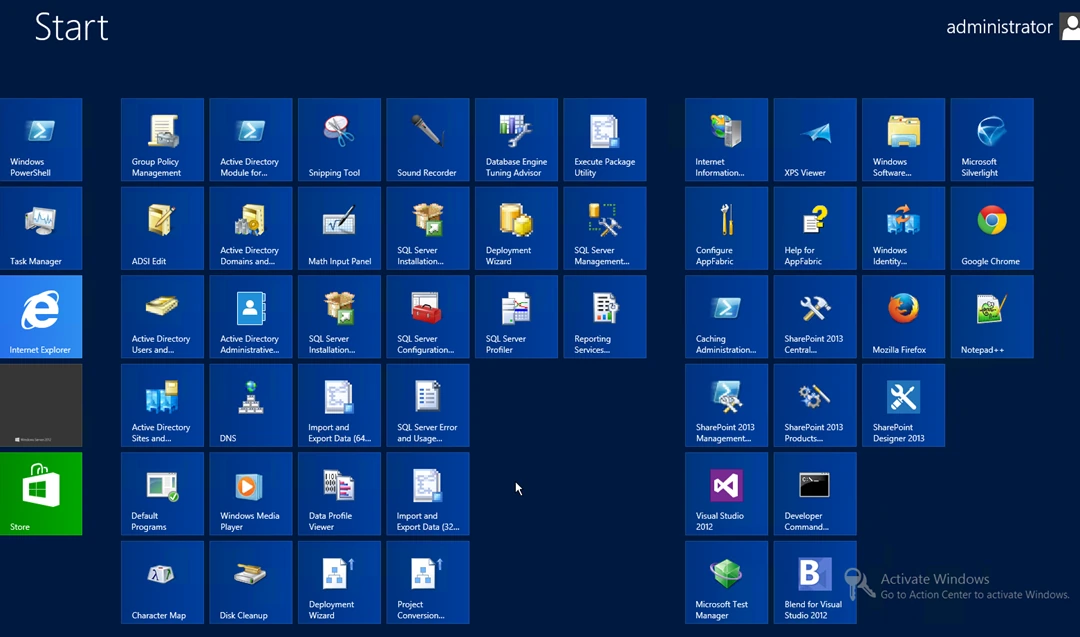Viewport: 1080px width, 637px height.
Task: Open SharePoint 2013 Products Configuration tile
Action: pos(815,405)
